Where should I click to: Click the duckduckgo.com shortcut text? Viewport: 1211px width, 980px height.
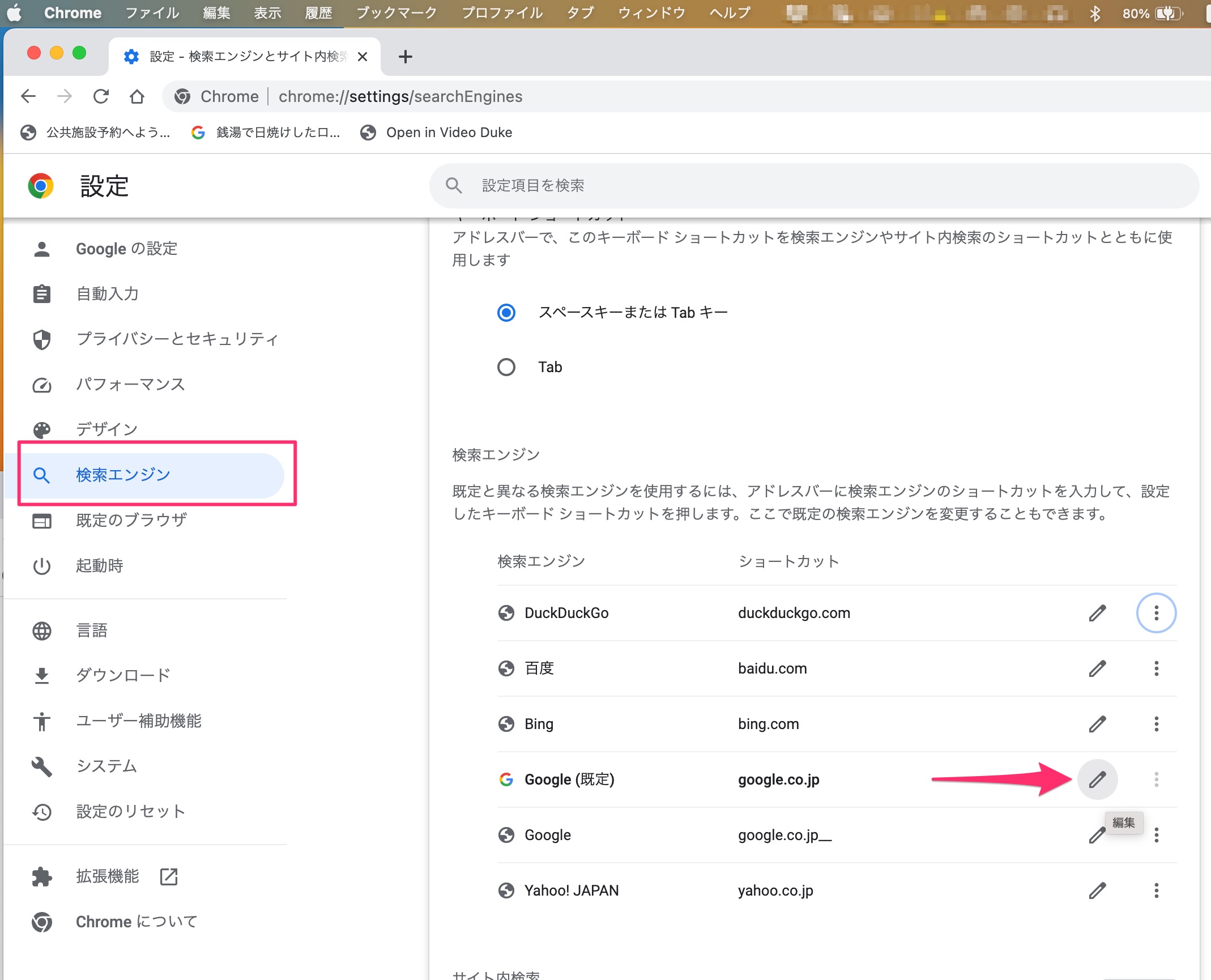pyautogui.click(x=794, y=613)
